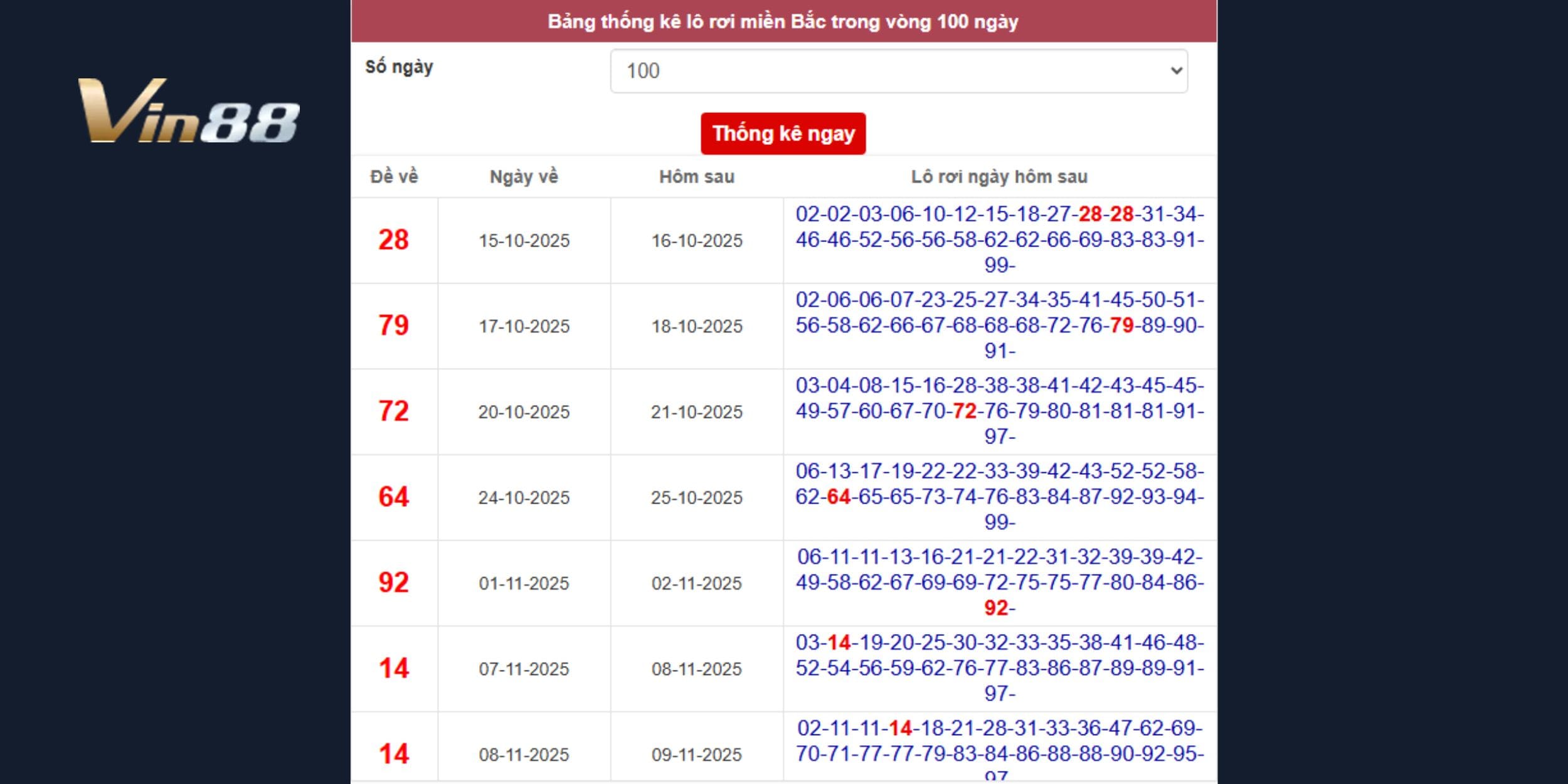Click the Hôm sau column header
This screenshot has width=1568, height=784.
tap(696, 177)
